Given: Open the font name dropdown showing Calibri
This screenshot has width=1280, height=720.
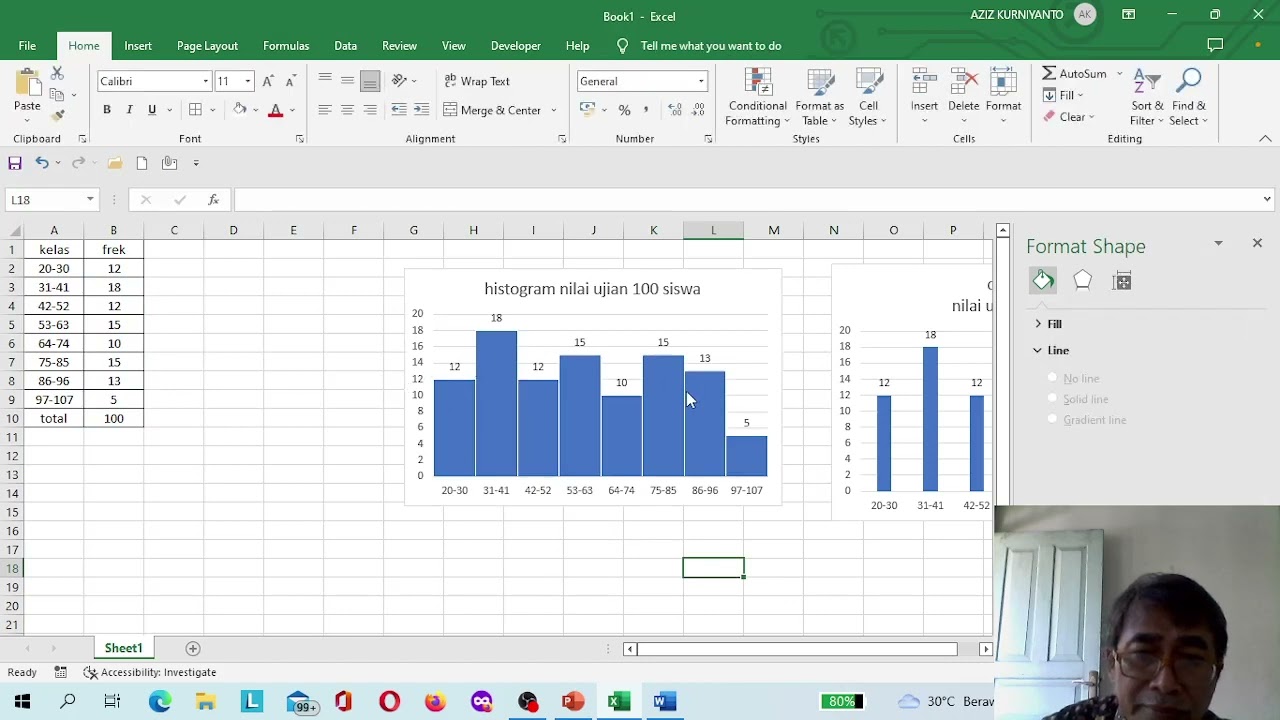Looking at the screenshot, I should 154,81.
